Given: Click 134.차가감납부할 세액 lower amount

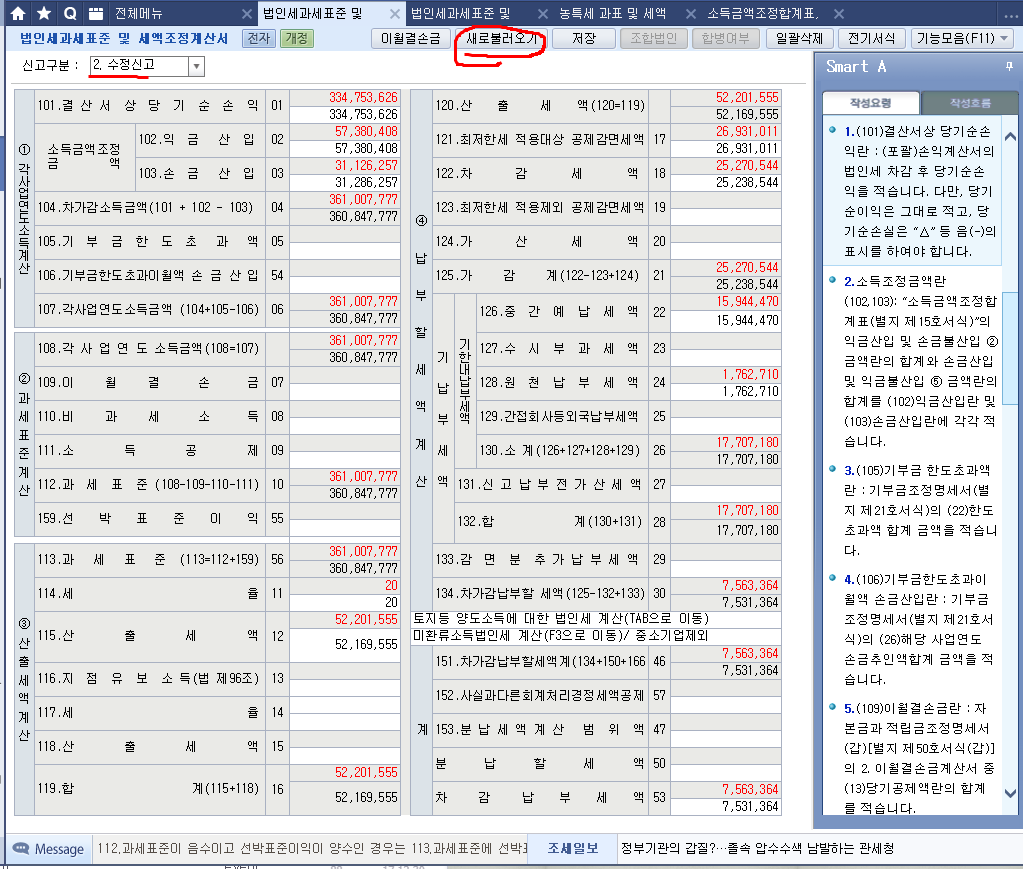Looking at the screenshot, I should (725, 602).
